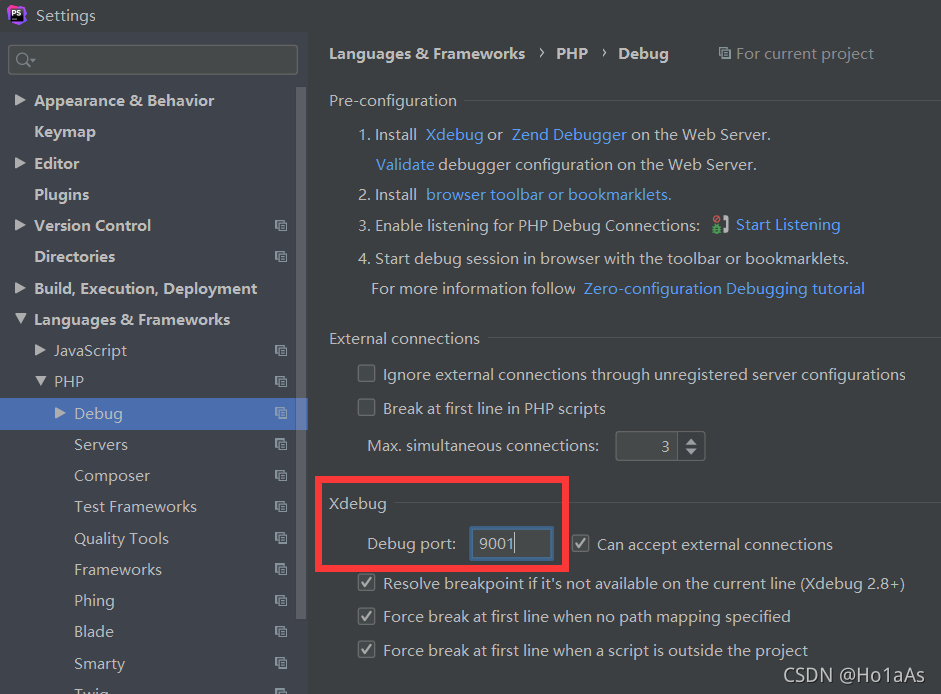Open 'browser toolbar or bookmarklets' link
Screen dimensions: 941x694
click(x=549, y=195)
